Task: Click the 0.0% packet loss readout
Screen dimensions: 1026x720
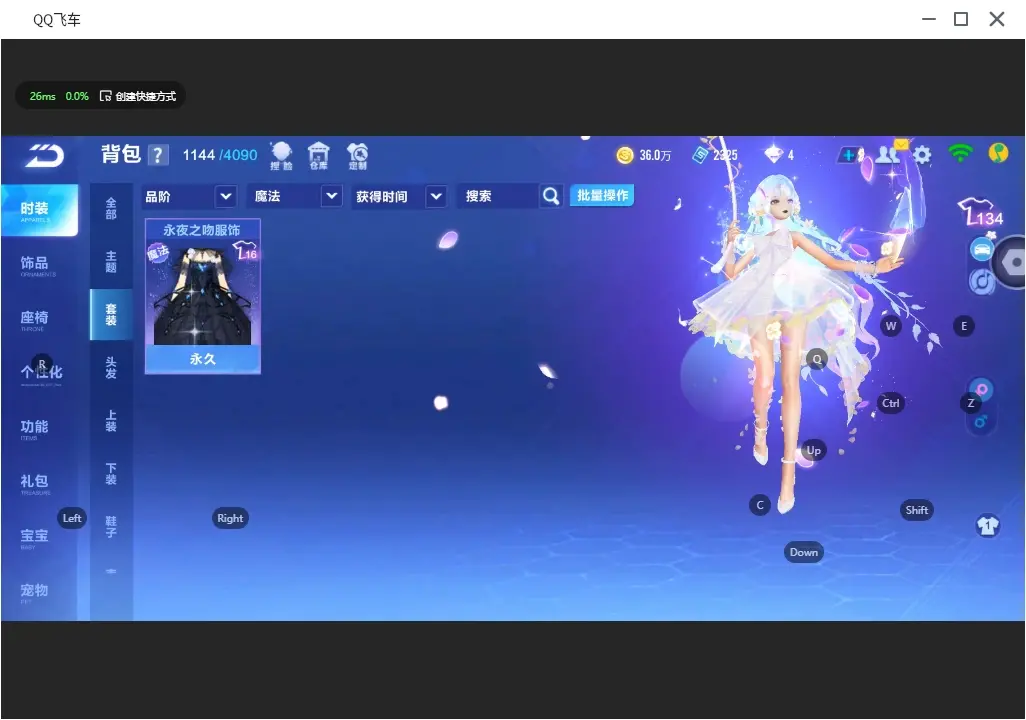Action: pyautogui.click(x=77, y=96)
